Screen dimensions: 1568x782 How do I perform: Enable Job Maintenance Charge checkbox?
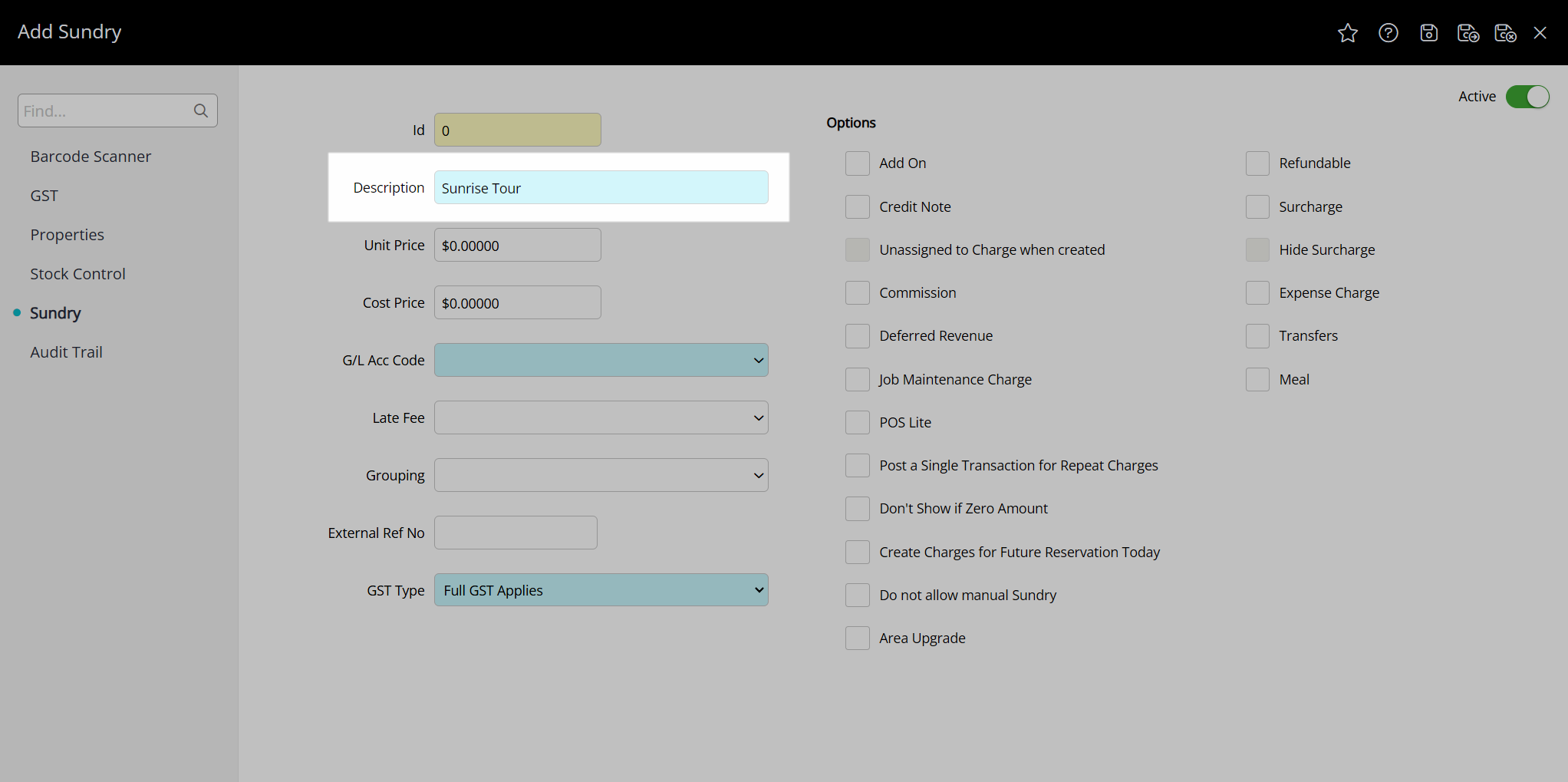coord(858,379)
